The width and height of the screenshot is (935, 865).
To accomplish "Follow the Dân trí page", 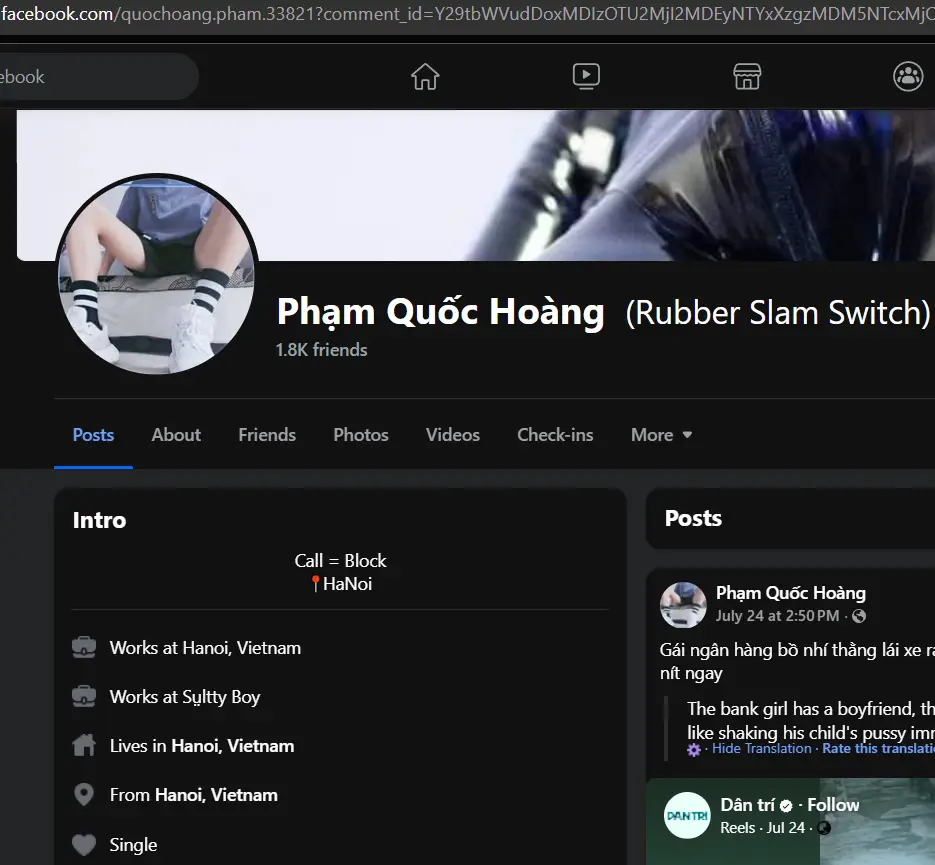I will 833,805.
